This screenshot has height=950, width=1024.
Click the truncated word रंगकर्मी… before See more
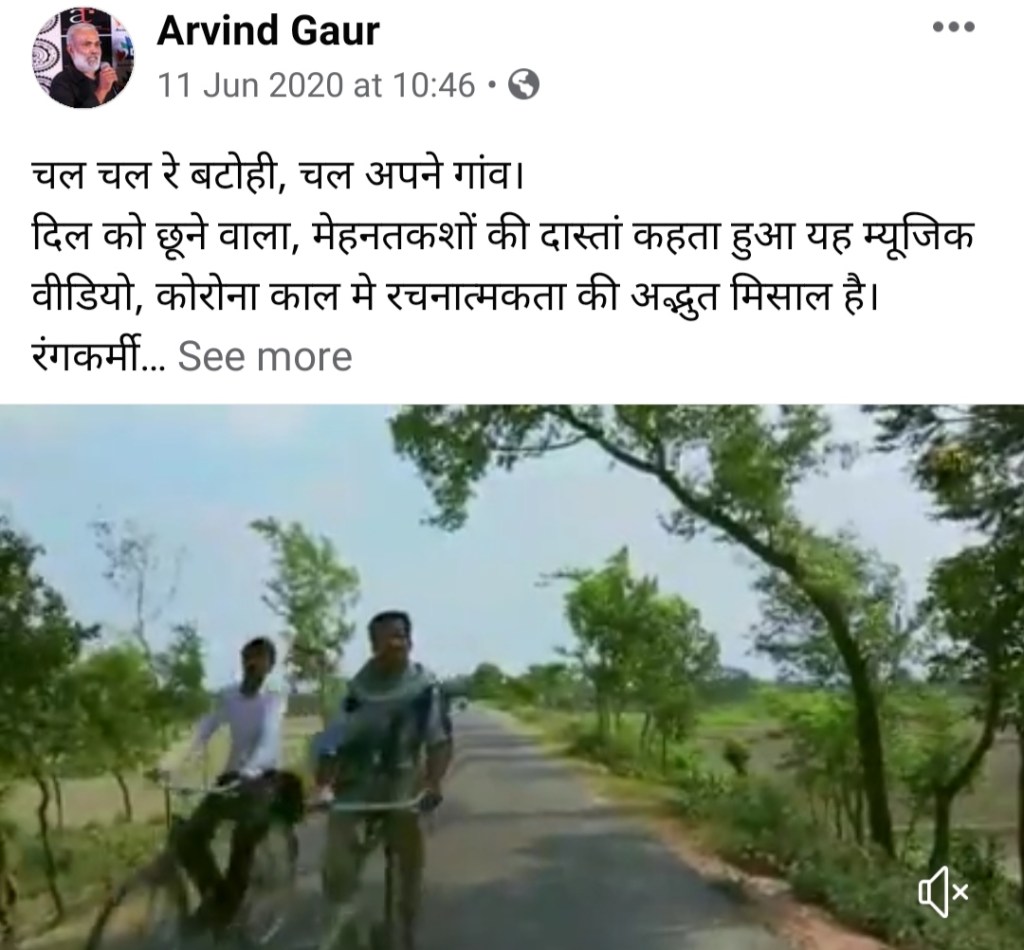(x=98, y=356)
